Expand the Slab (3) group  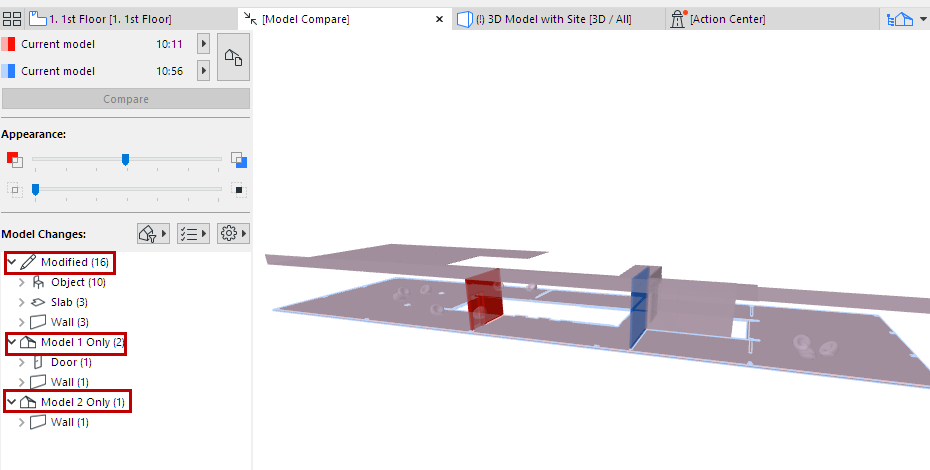[22, 302]
